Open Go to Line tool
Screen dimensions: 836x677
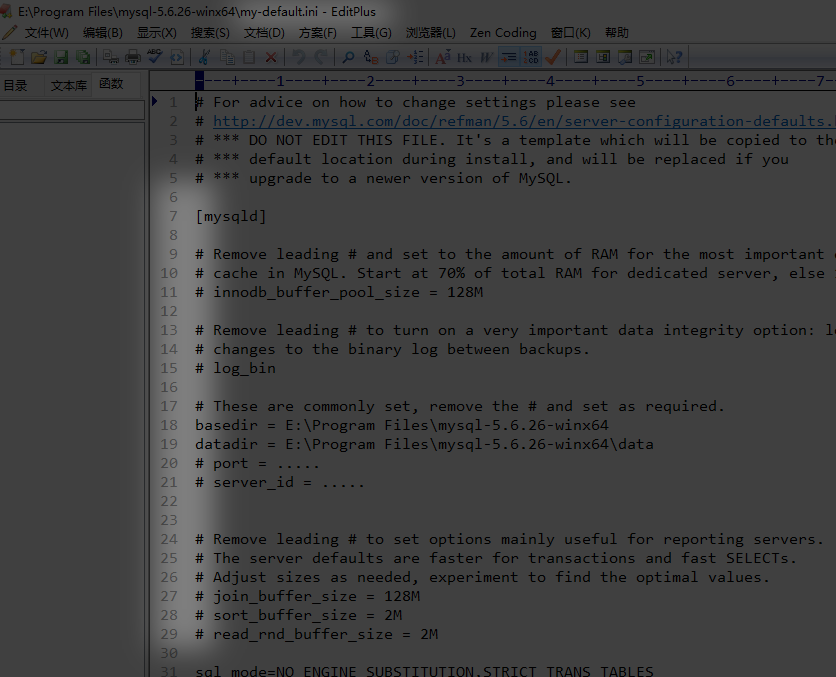[415, 57]
